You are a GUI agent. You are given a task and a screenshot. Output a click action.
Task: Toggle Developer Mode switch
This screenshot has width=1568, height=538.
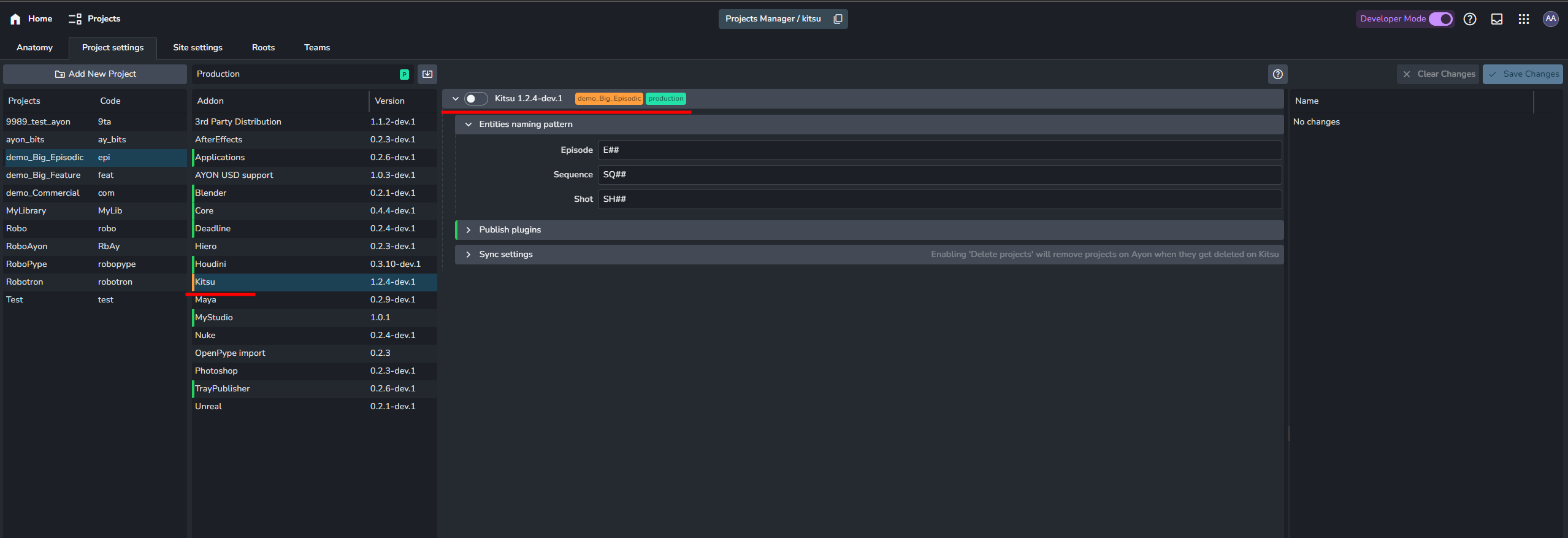(1440, 19)
